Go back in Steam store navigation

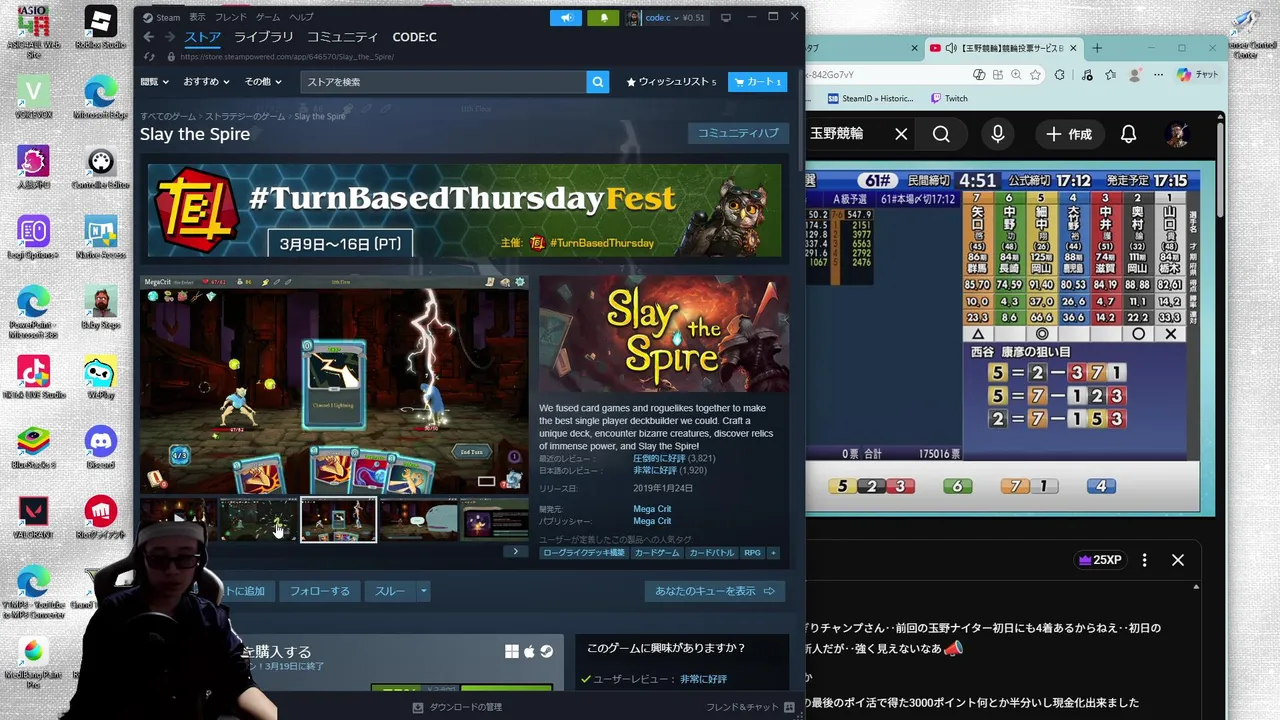pyautogui.click(x=149, y=37)
